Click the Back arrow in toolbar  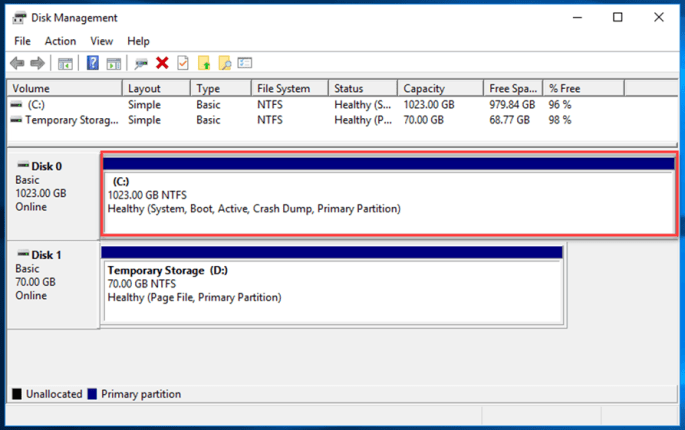pos(17,63)
